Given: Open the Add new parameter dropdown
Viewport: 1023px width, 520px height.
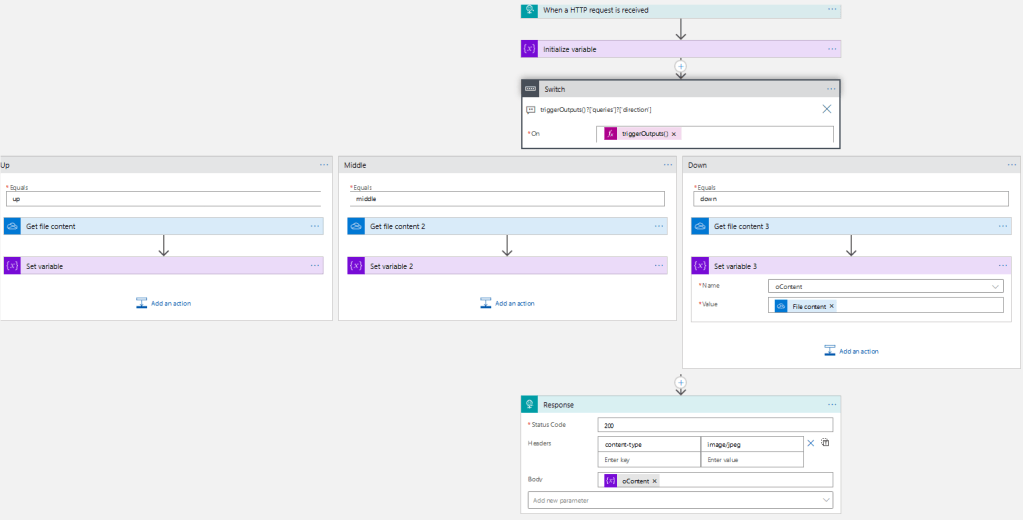Looking at the screenshot, I should coord(825,500).
